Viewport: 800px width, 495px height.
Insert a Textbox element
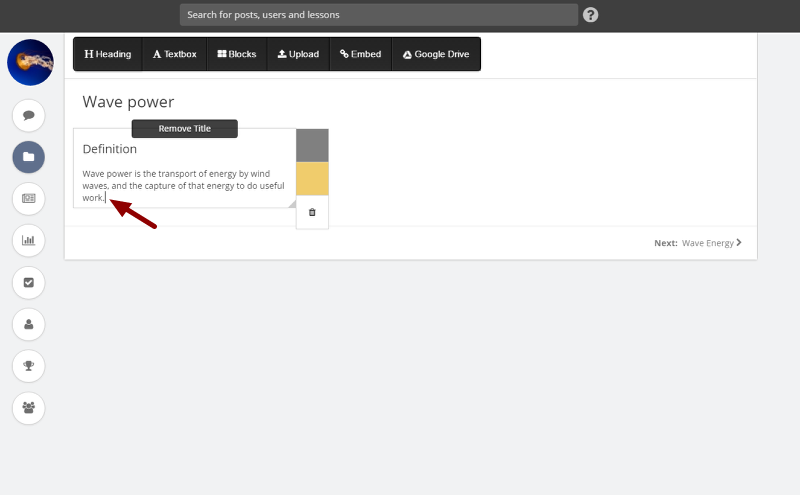tap(174, 54)
